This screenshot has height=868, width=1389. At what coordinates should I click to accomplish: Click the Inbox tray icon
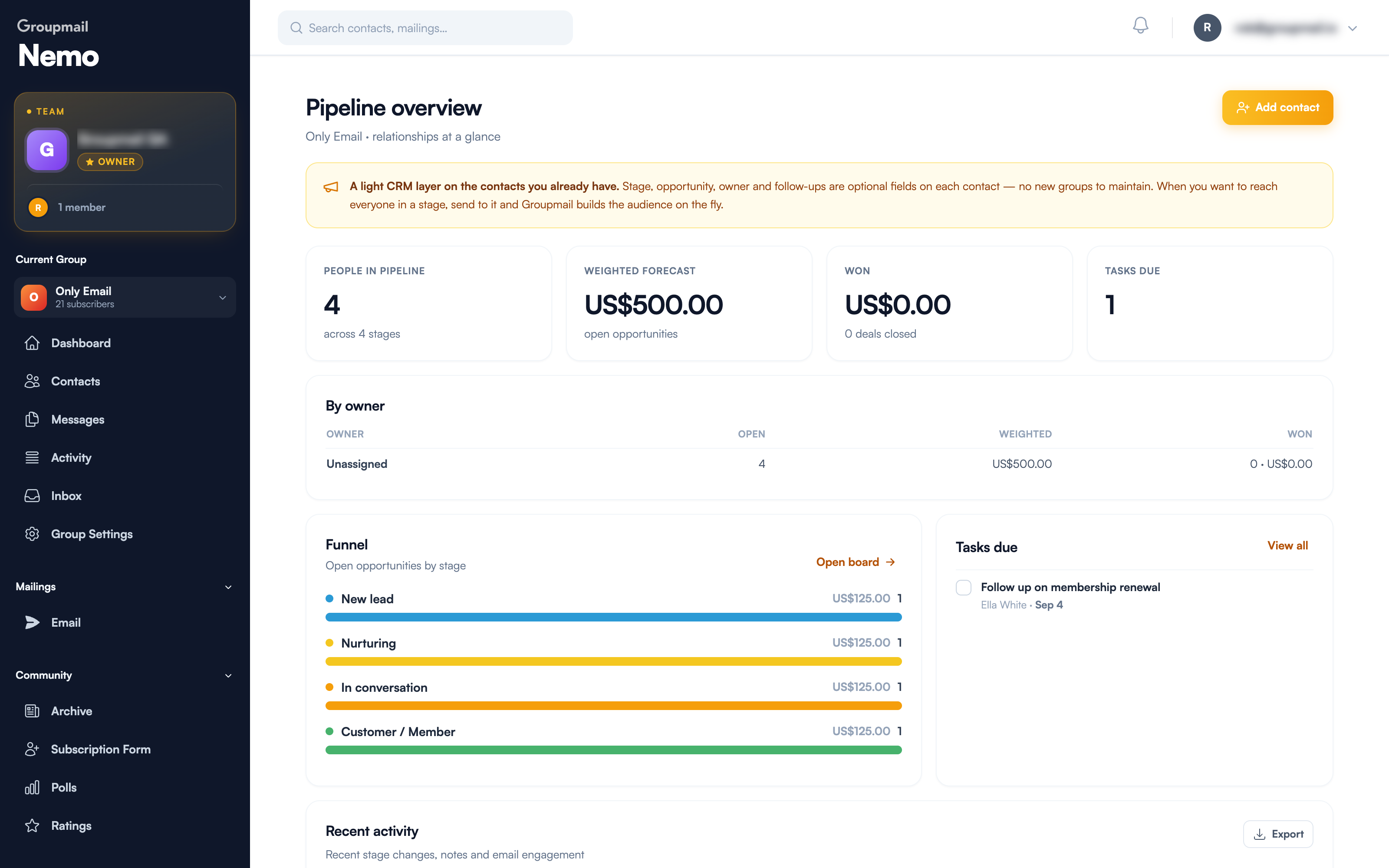pyautogui.click(x=32, y=496)
